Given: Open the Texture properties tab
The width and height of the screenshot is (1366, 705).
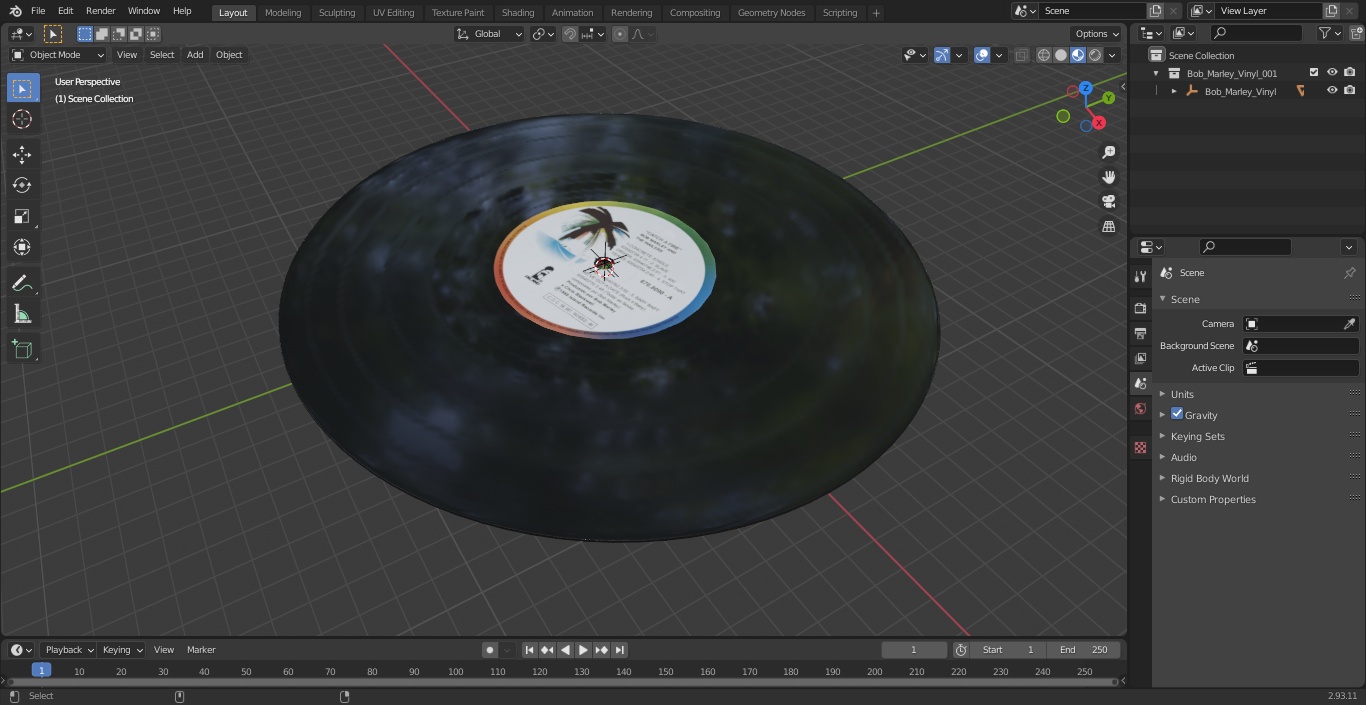Looking at the screenshot, I should coord(1140,448).
